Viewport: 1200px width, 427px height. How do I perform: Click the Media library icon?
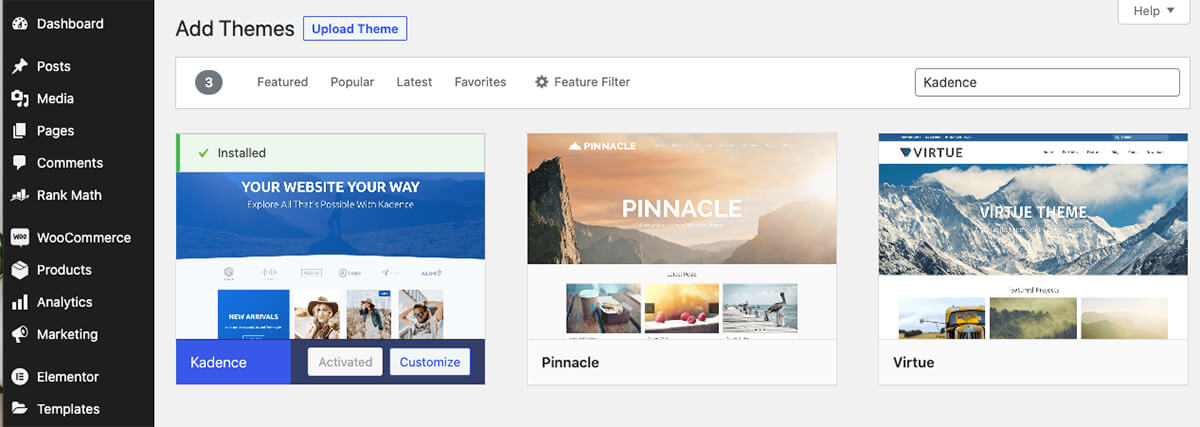click(x=19, y=98)
